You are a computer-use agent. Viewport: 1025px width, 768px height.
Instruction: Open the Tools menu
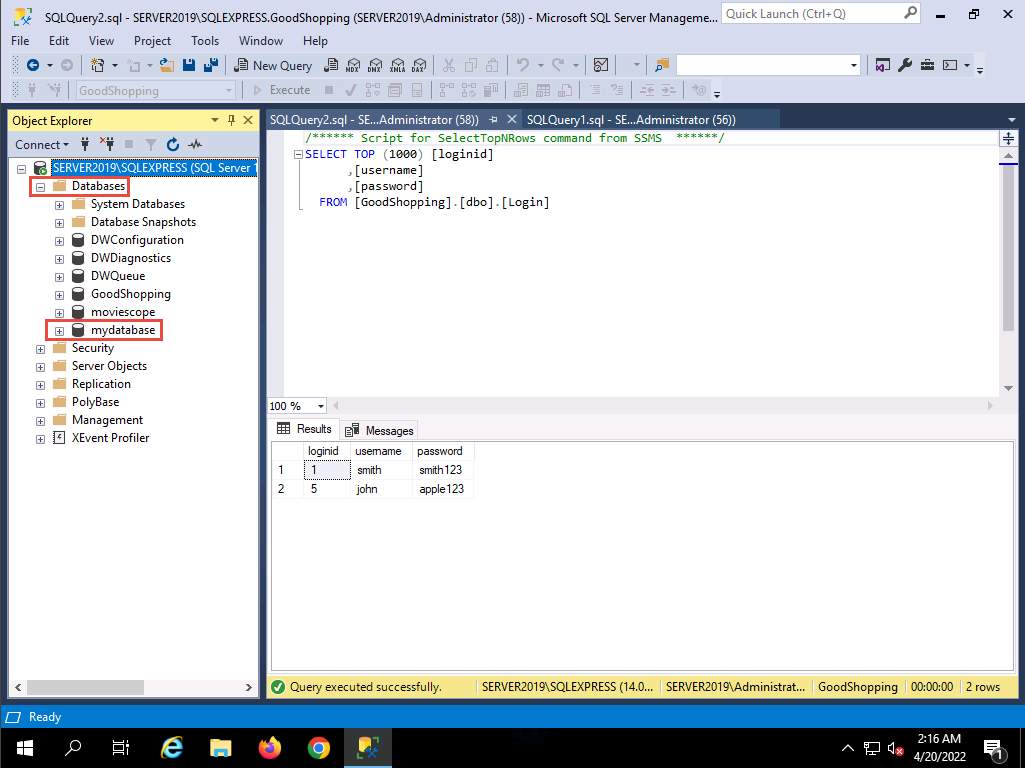coord(205,41)
